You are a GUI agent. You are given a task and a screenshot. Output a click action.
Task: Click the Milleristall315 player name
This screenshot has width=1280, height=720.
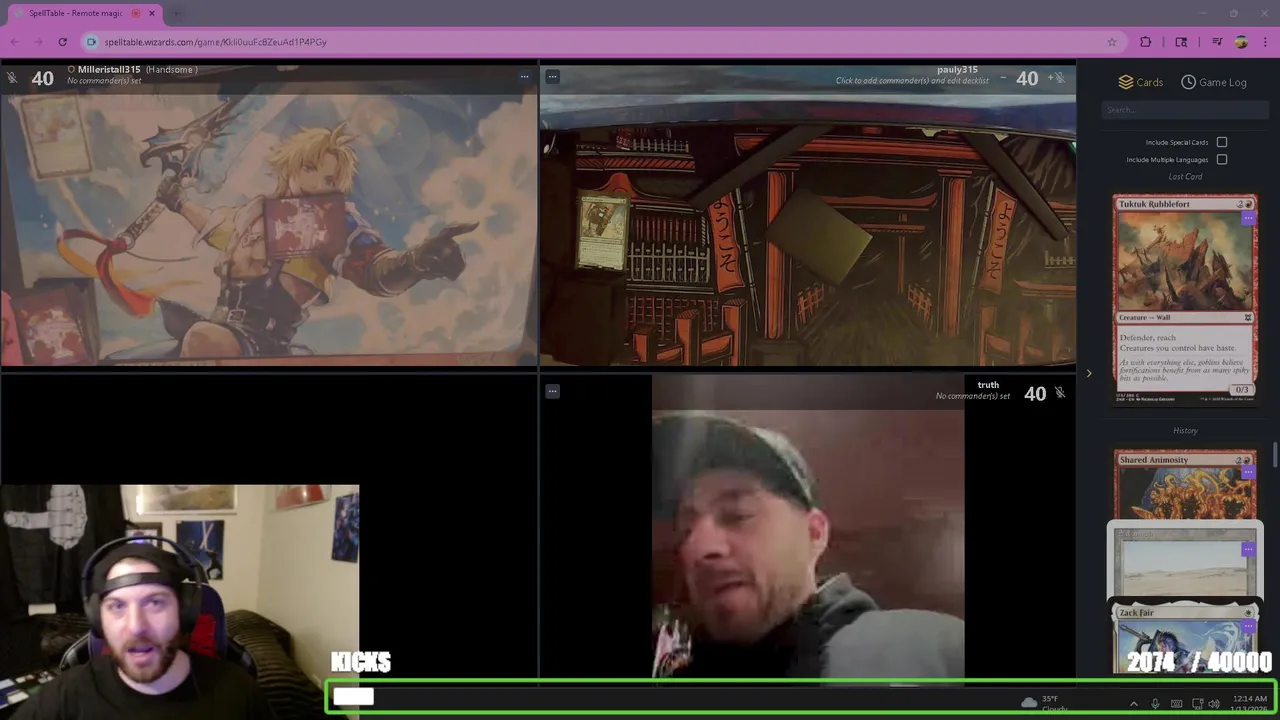[x=109, y=70]
